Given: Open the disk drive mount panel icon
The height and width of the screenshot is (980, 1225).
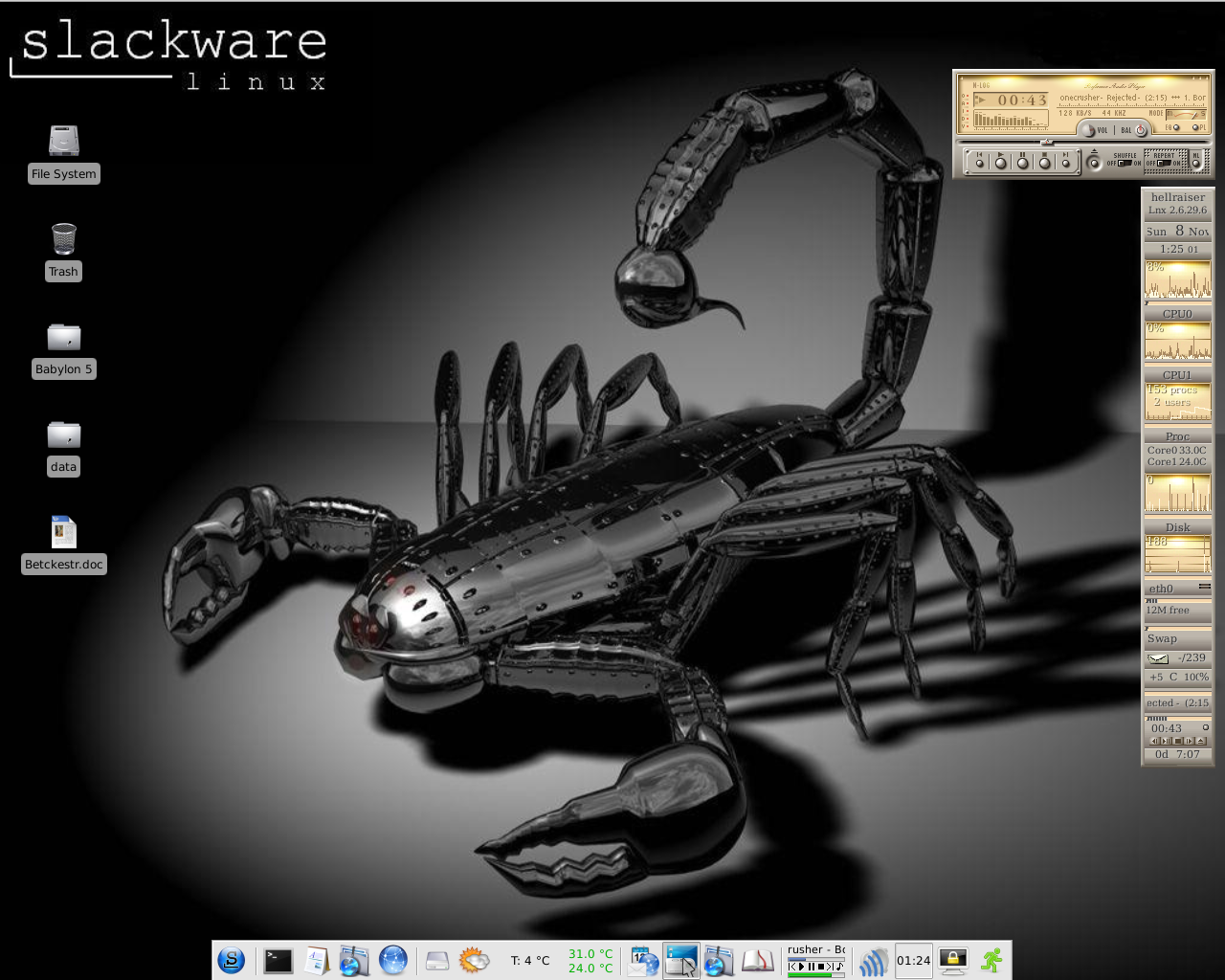Looking at the screenshot, I should (x=436, y=960).
